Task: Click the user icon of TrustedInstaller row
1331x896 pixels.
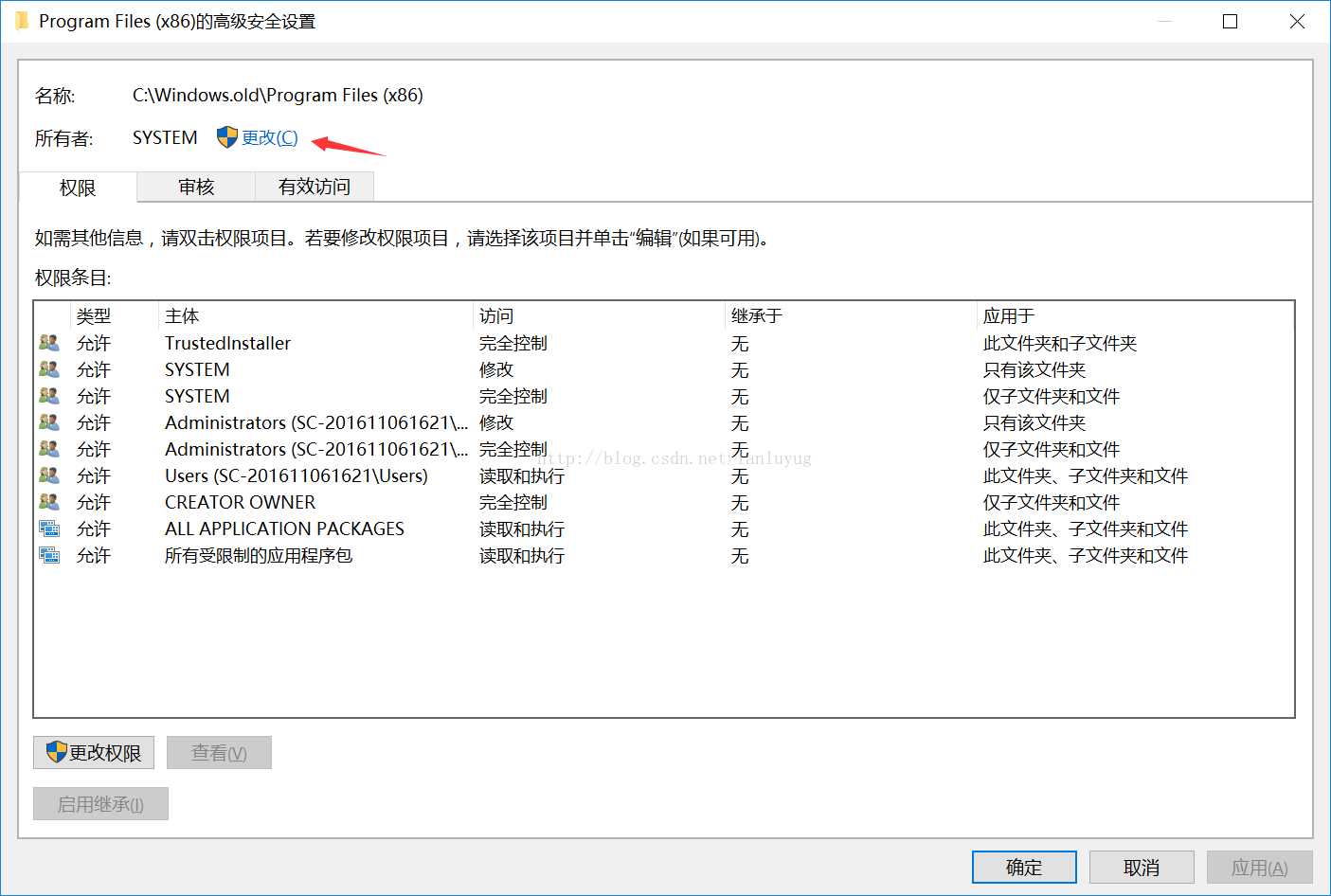Action: (49, 343)
